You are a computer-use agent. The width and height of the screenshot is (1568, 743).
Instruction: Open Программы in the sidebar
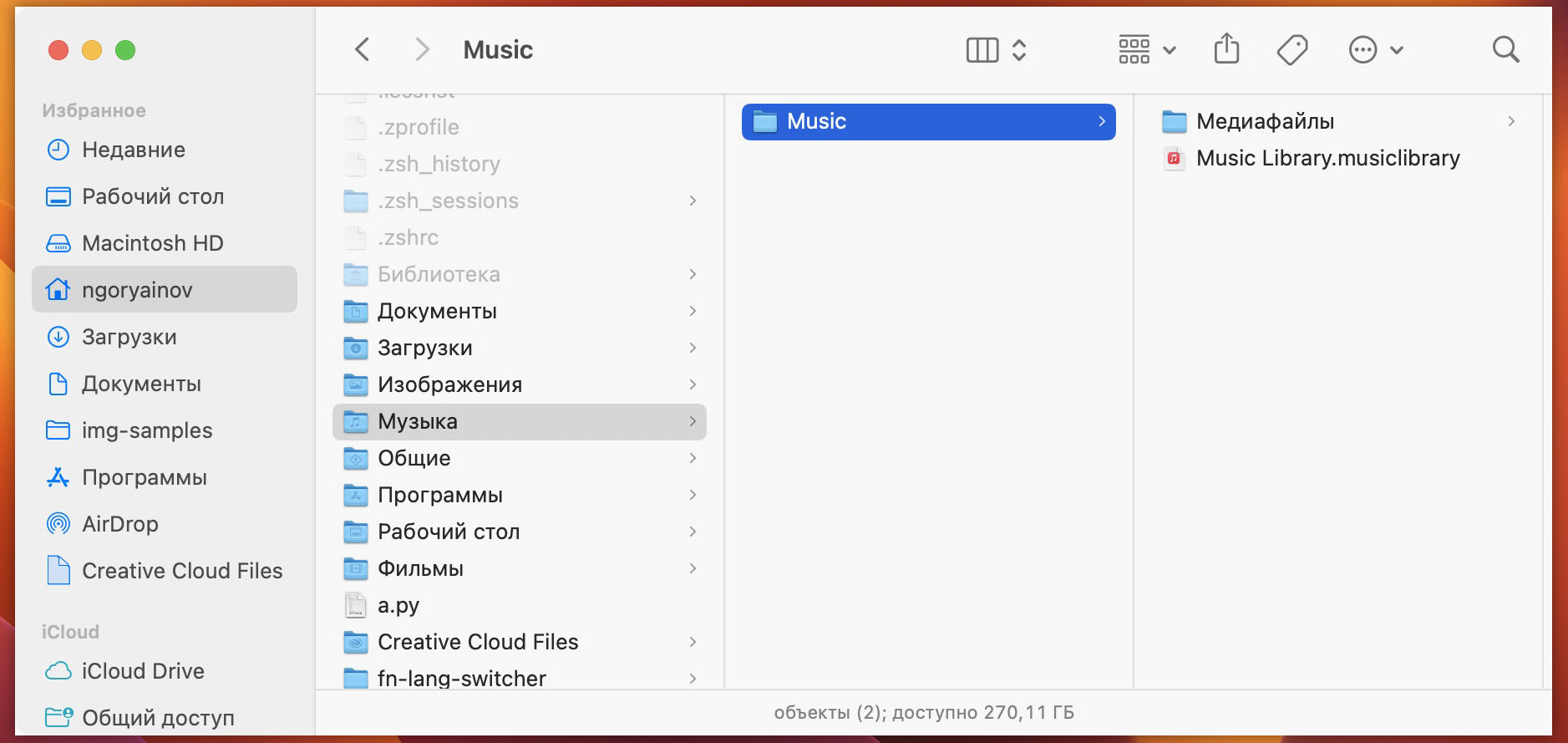pyautogui.click(x=144, y=477)
